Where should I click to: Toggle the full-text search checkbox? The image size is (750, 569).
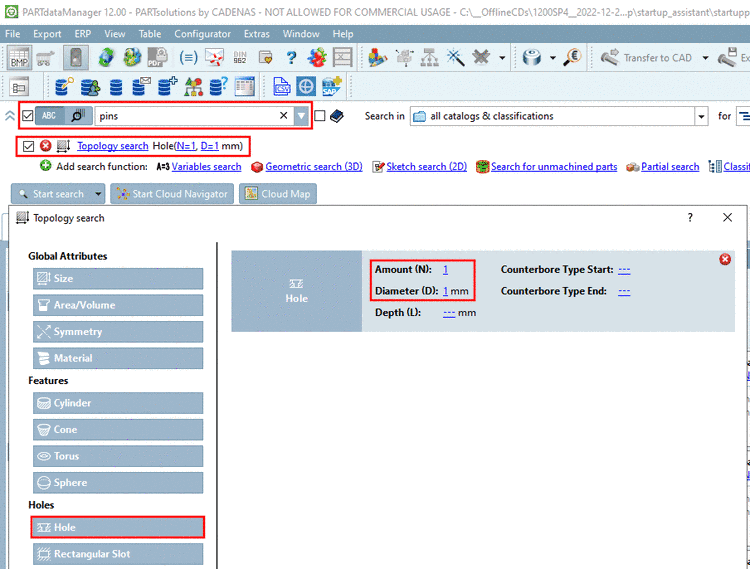tap(28, 116)
